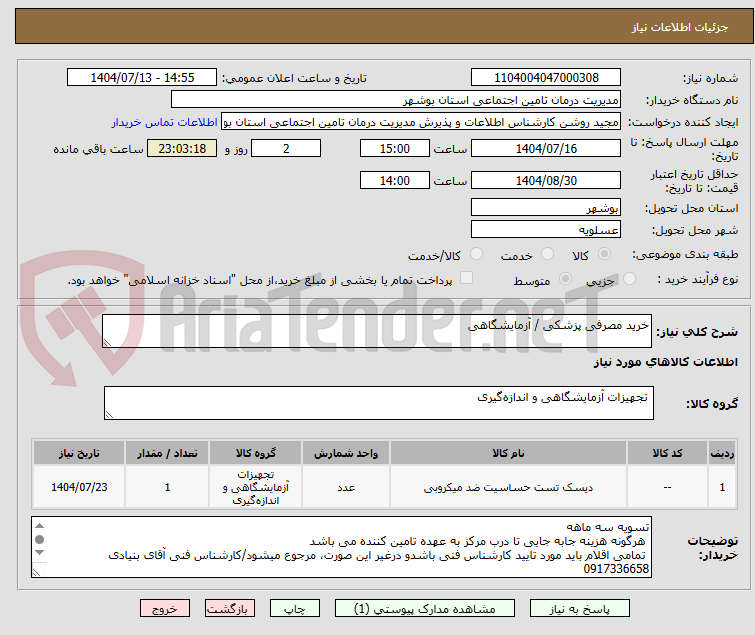Select the متوسط purchase type radio

point(565,279)
